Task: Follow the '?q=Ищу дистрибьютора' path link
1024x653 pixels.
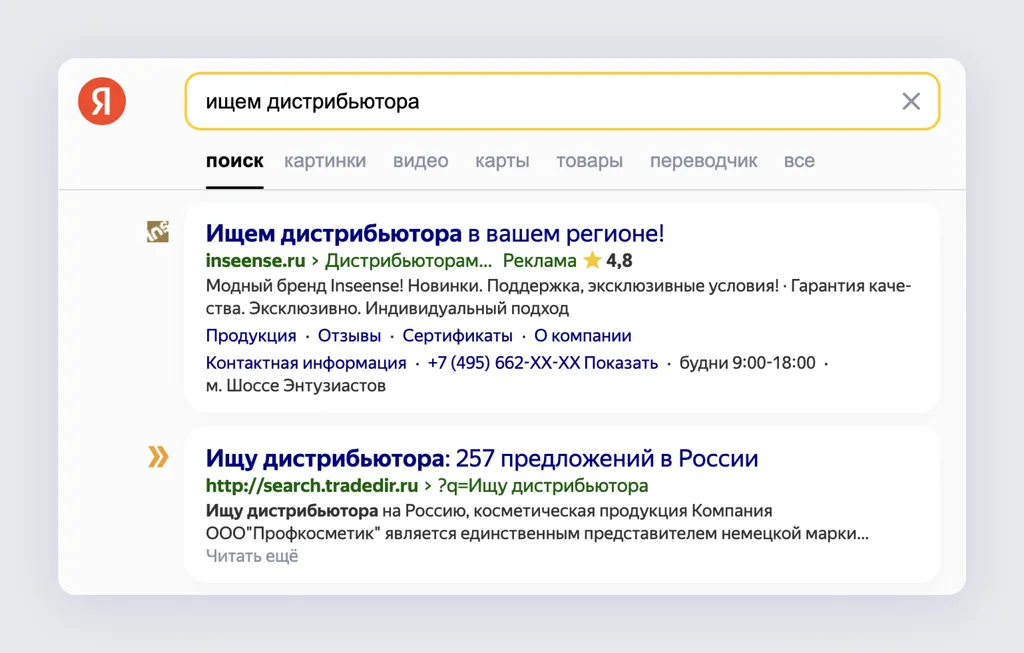Action: pyautogui.click(x=543, y=486)
